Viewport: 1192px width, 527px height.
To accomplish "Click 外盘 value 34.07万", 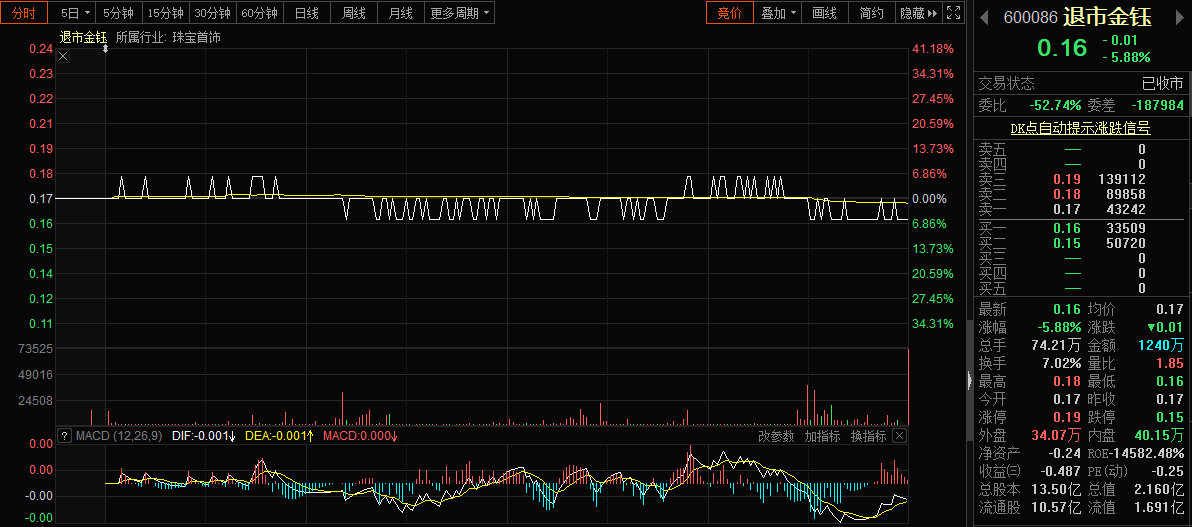I will click(x=1056, y=436).
